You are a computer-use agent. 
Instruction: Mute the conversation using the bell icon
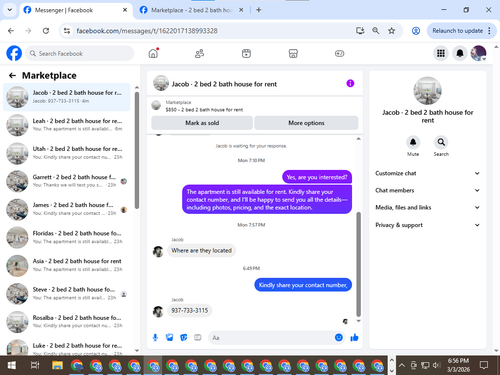pyautogui.click(x=413, y=142)
